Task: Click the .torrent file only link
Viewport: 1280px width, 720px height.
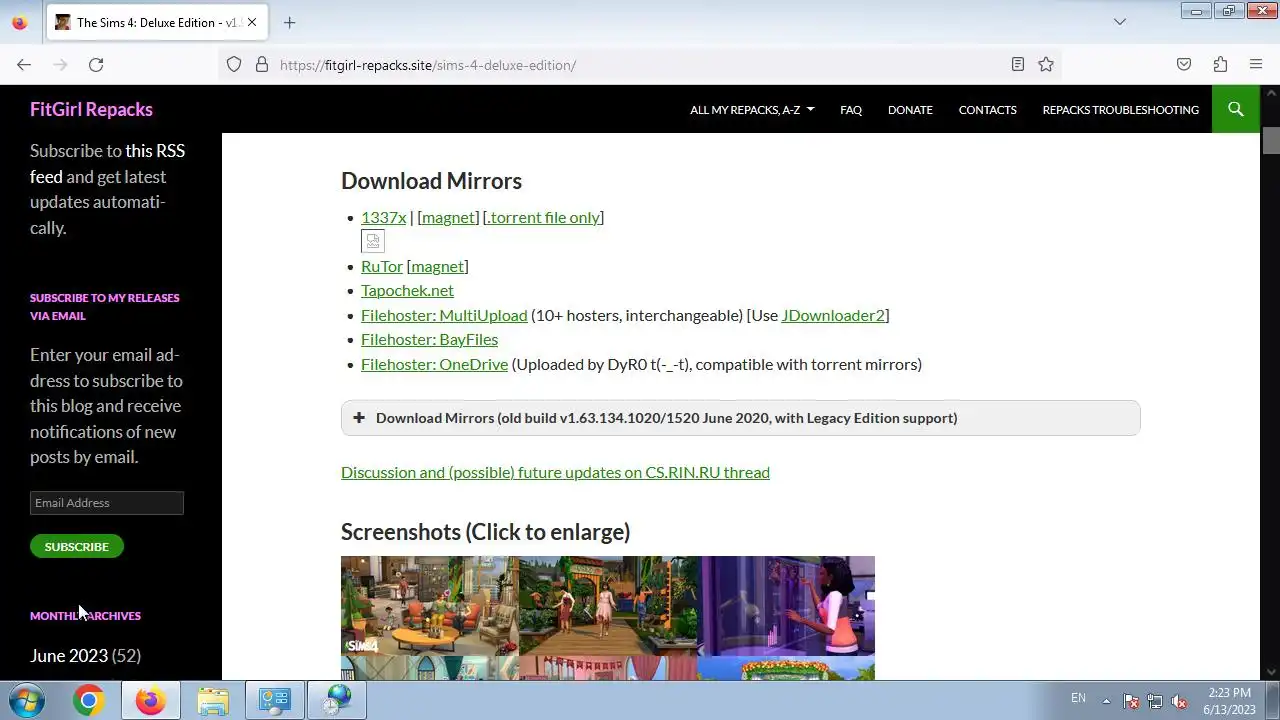Action: 543,217
